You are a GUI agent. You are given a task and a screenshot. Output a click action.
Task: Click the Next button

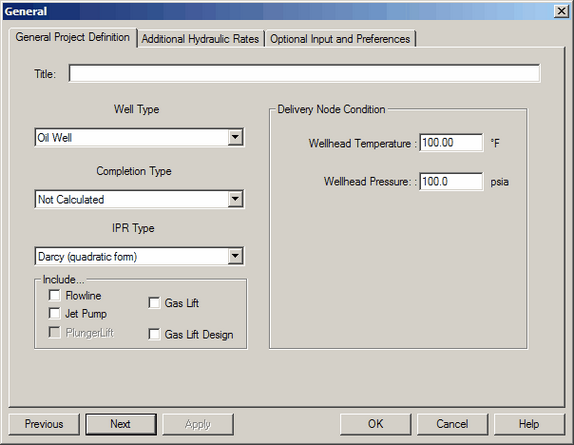pyautogui.click(x=120, y=424)
